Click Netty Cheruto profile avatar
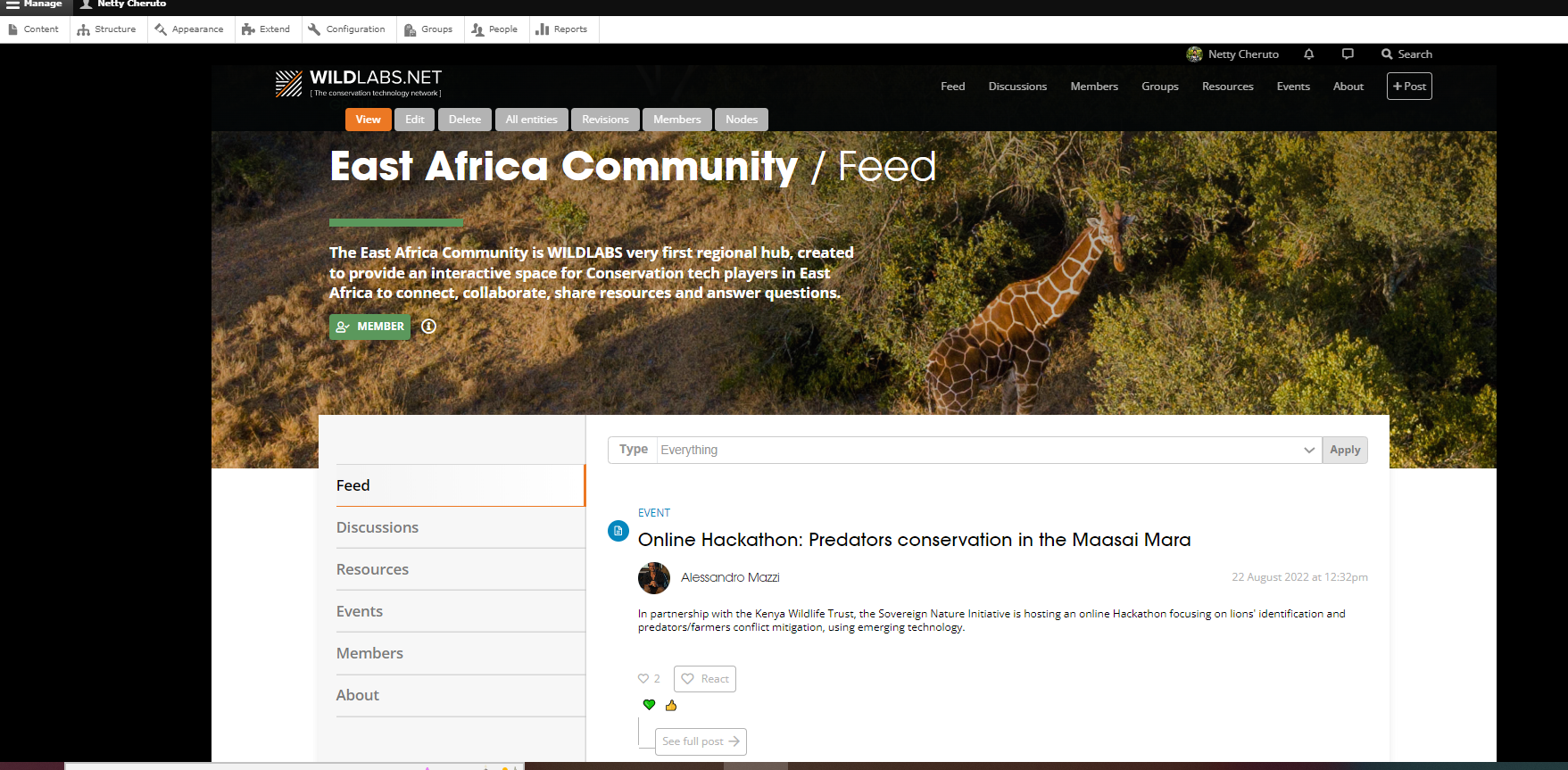1568x770 pixels. [1194, 54]
